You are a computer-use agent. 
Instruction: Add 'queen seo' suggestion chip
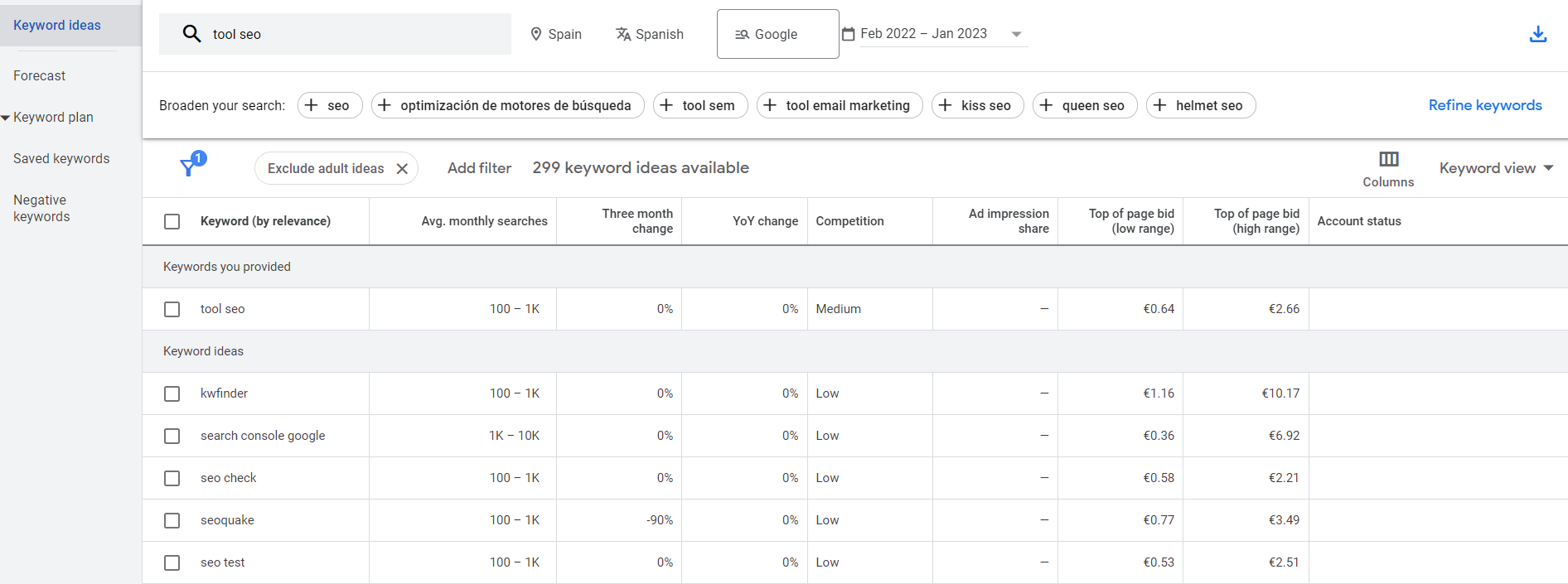pyautogui.click(x=1085, y=105)
